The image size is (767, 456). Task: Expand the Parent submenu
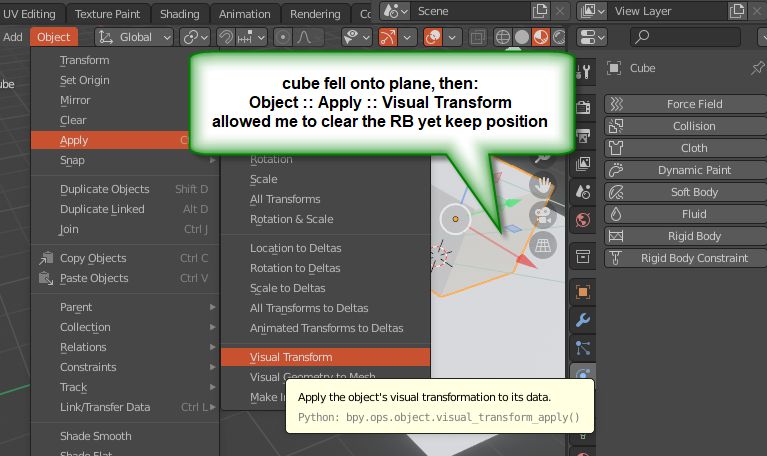pyautogui.click(x=125, y=307)
